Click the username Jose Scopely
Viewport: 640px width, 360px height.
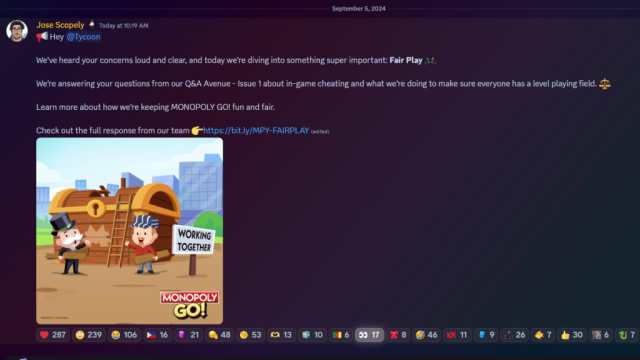pyautogui.click(x=60, y=25)
